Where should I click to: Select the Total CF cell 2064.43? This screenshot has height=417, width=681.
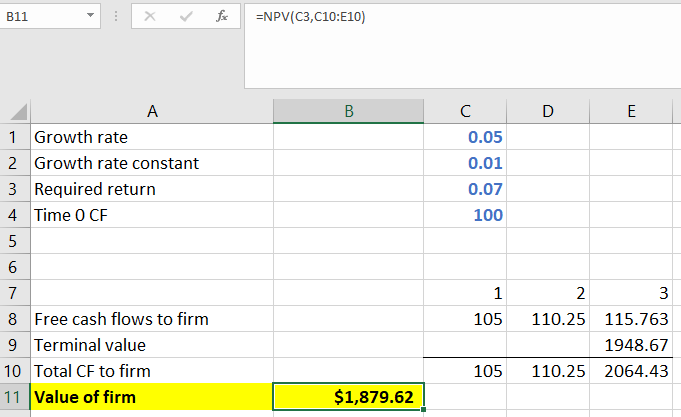click(631, 371)
